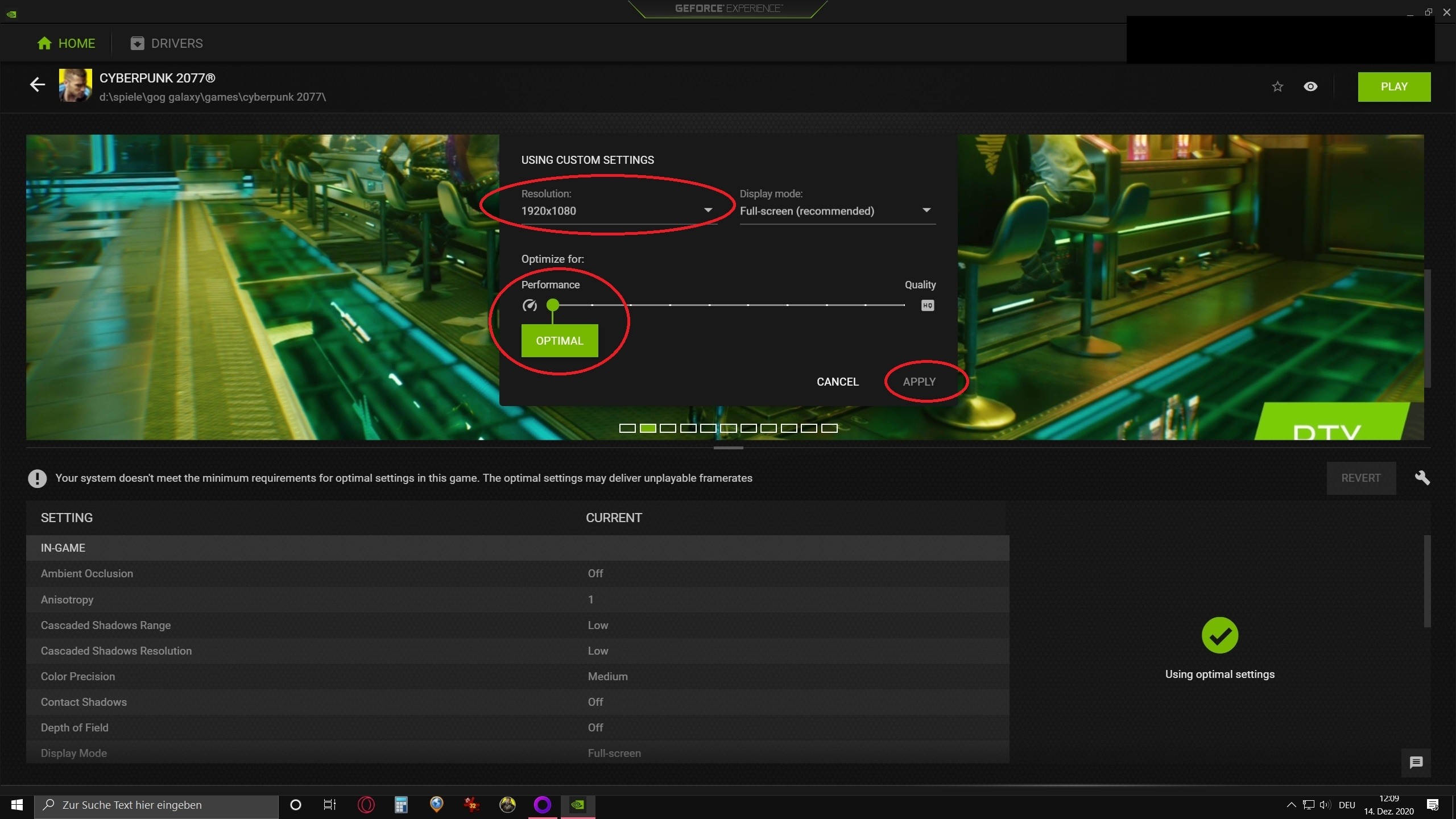The height and width of the screenshot is (819, 1456).
Task: Open the feedback chat bubble icon
Action: point(1416,762)
